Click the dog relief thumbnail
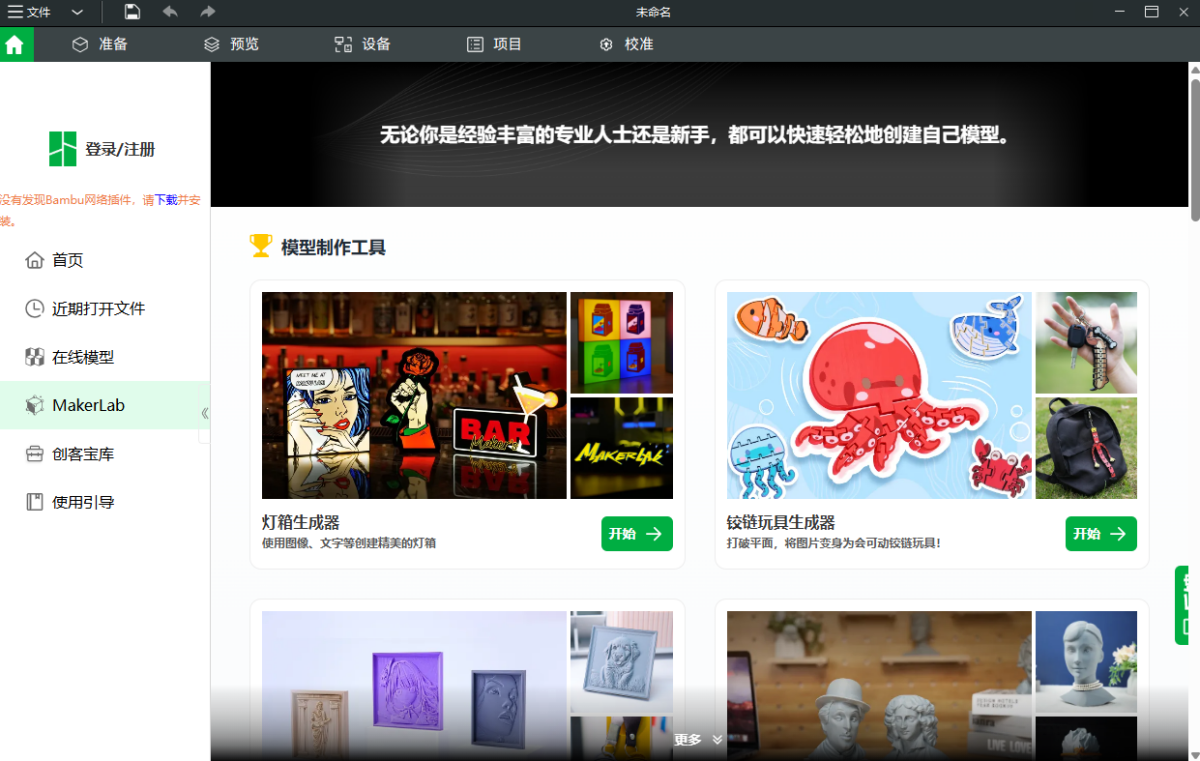1200x761 pixels. point(621,662)
